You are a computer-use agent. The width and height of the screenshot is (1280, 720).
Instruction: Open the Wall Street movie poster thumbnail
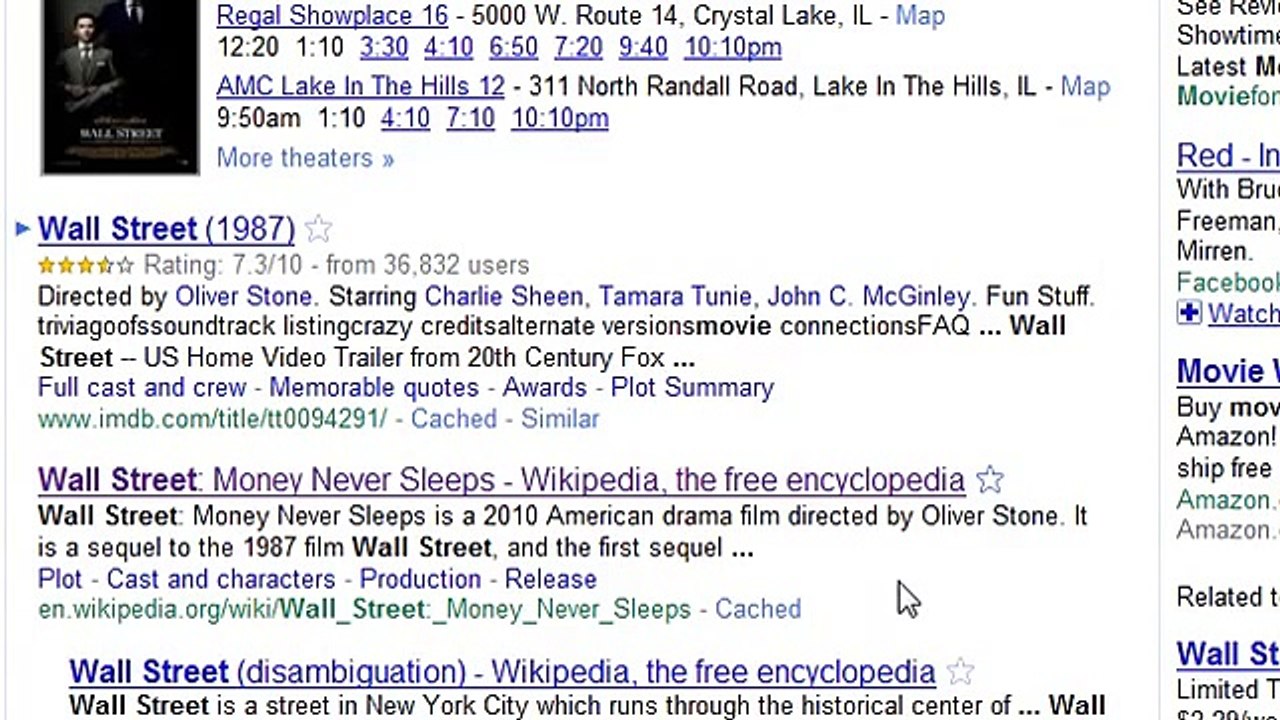120,87
